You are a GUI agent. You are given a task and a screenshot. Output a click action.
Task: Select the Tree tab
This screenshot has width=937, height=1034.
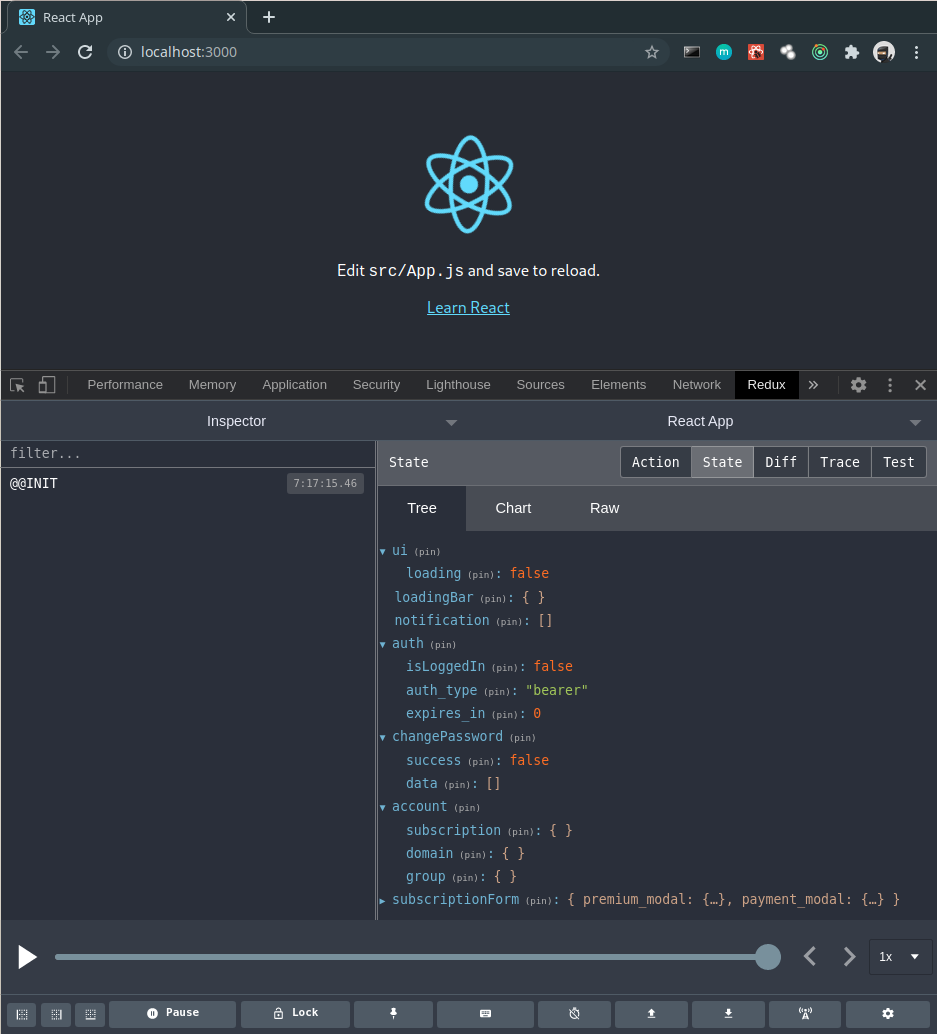[x=422, y=508]
